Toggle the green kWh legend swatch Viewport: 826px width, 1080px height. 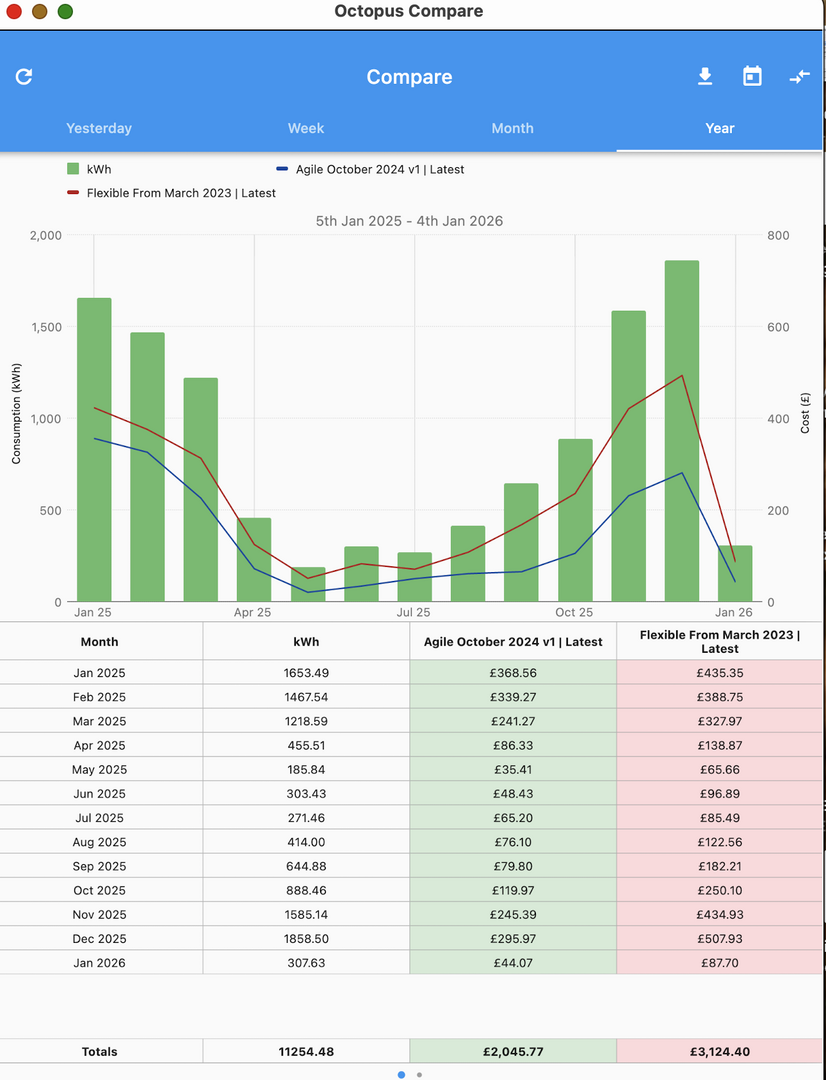73,169
